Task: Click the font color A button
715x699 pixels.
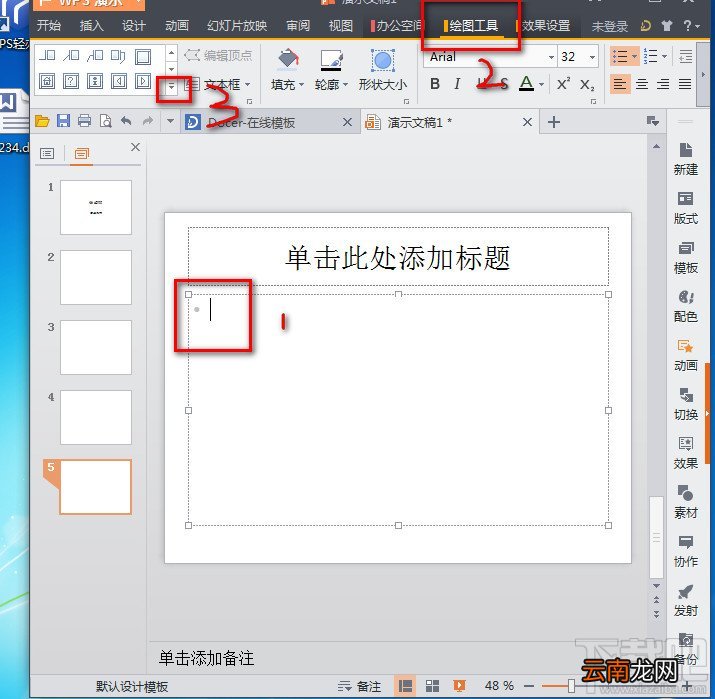Action: 526,84
